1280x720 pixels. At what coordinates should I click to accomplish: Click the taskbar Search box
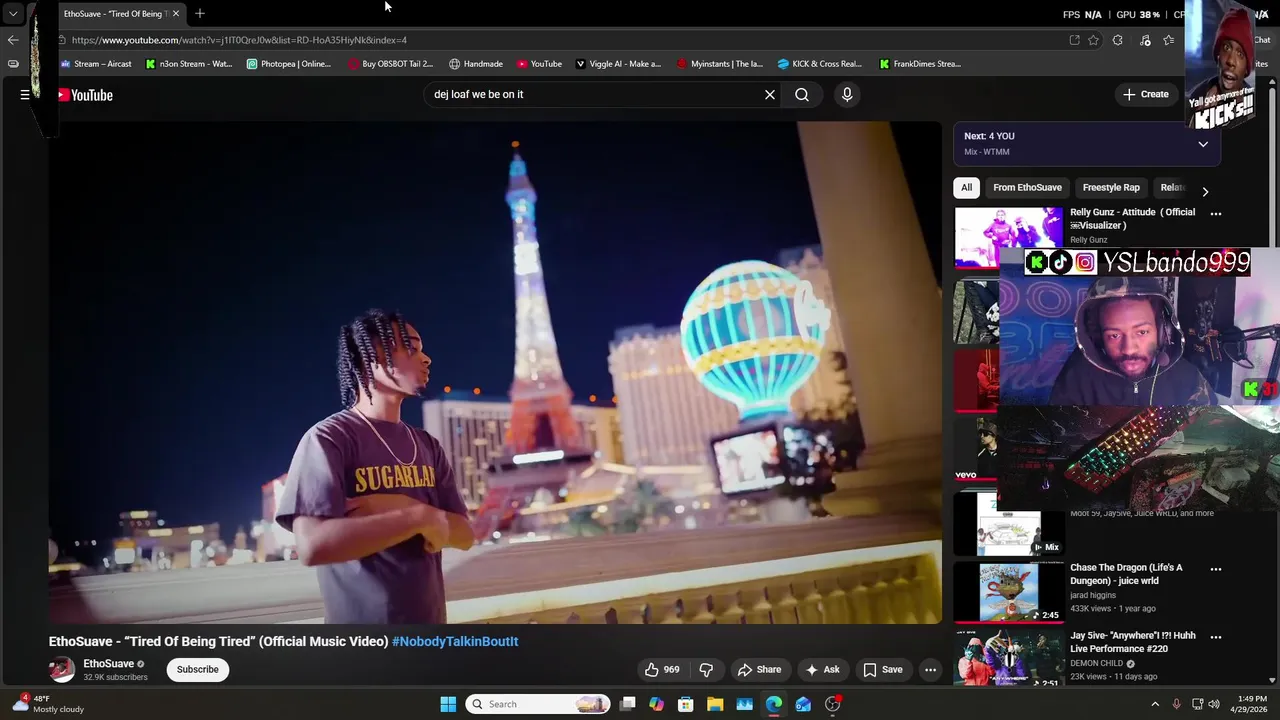[x=539, y=704]
